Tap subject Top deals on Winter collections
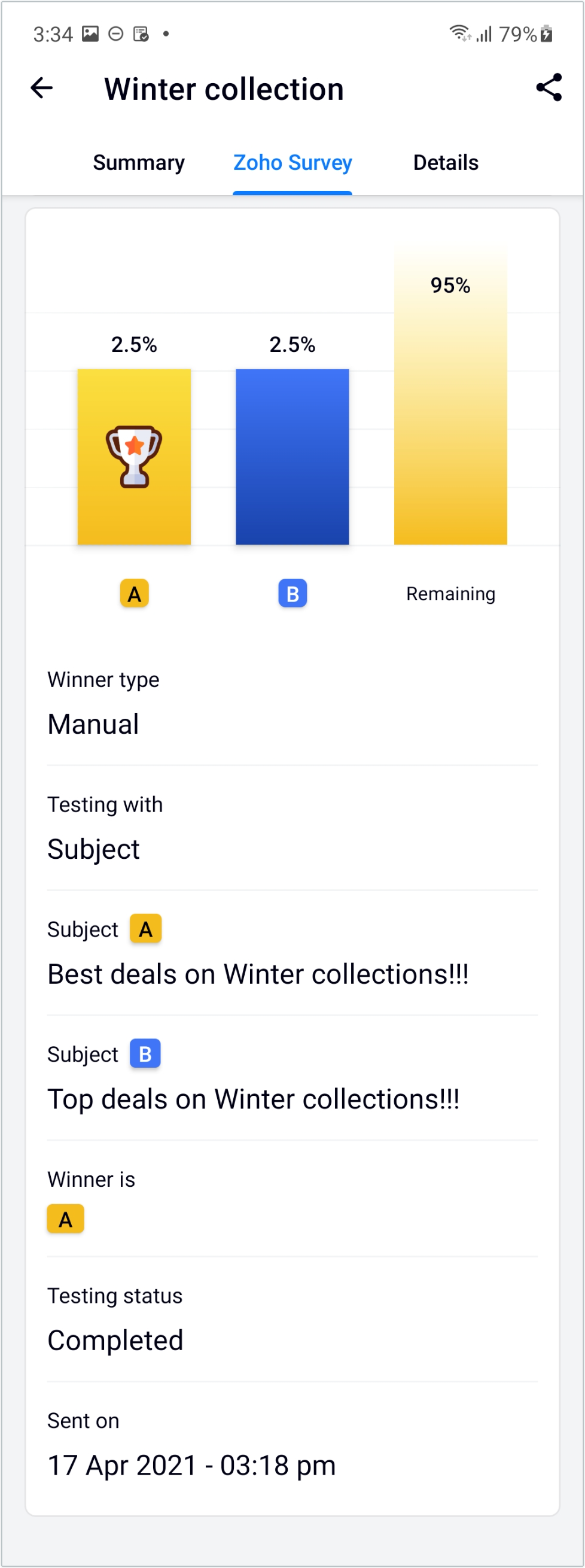585x1568 pixels. [x=254, y=1099]
